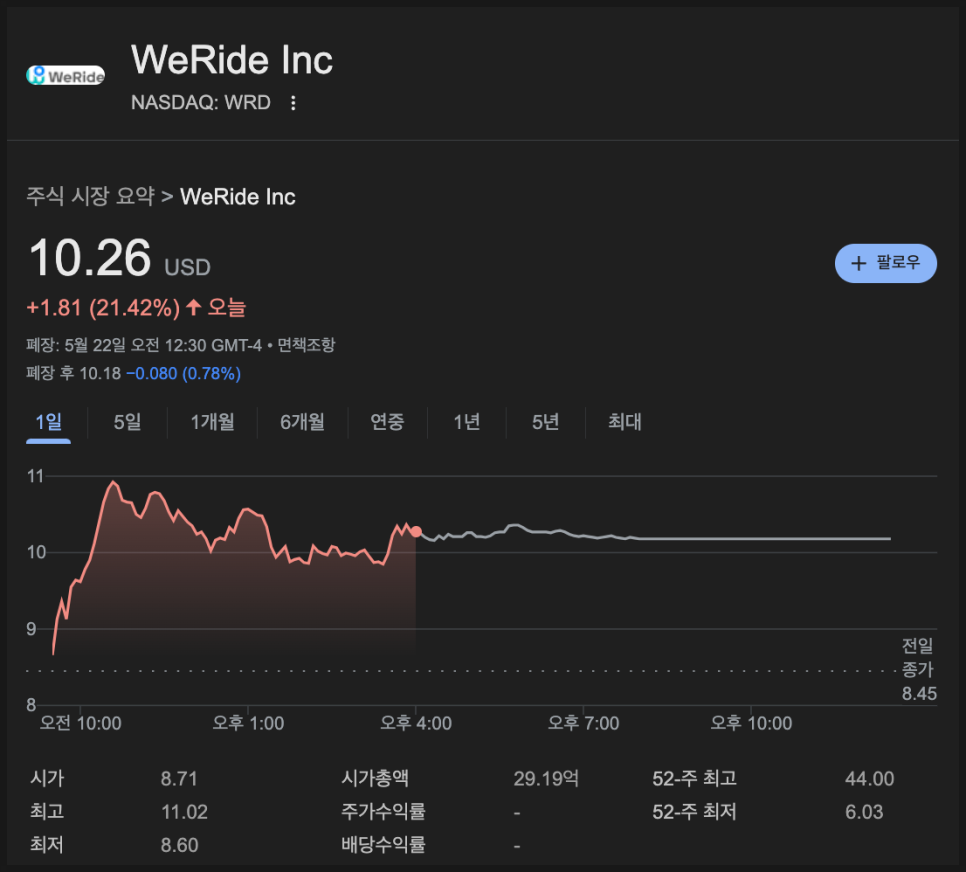Click the 폐장 후 10.18 after-hours price
The height and width of the screenshot is (872, 966).
pyautogui.click(x=74, y=373)
